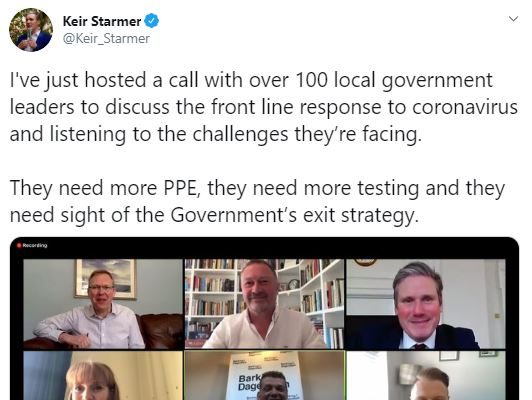Click the word coronavirus in the tweet
532x400 pixels.
click(x=465, y=108)
